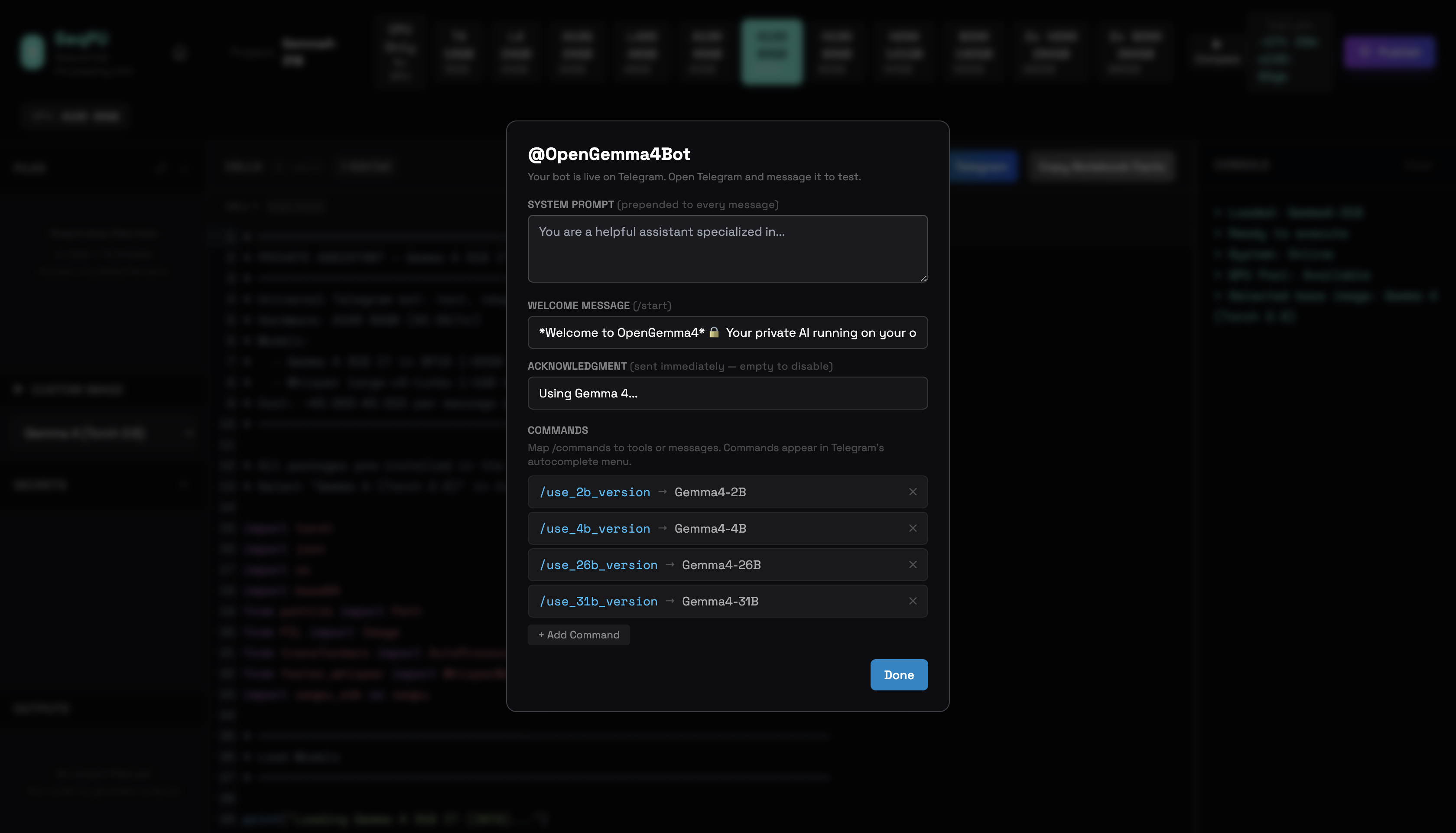Select the /use_26b_version command row
Screen dimensions: 1456x833
tap(728, 565)
